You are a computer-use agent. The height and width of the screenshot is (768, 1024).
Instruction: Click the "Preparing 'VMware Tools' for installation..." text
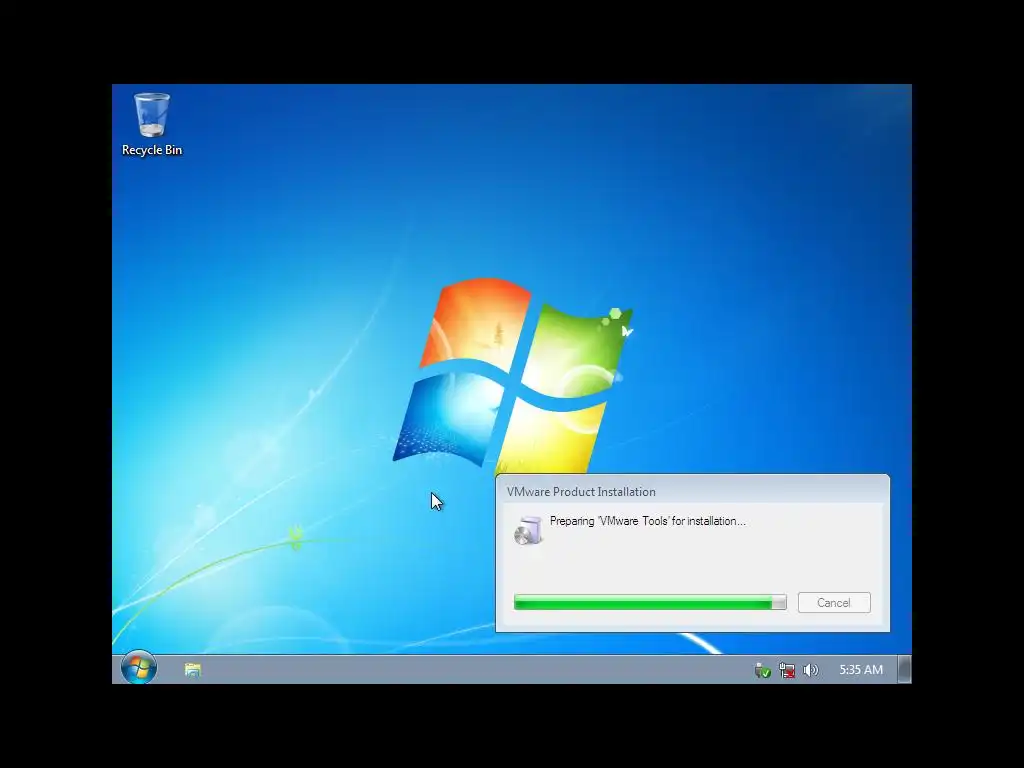(647, 521)
